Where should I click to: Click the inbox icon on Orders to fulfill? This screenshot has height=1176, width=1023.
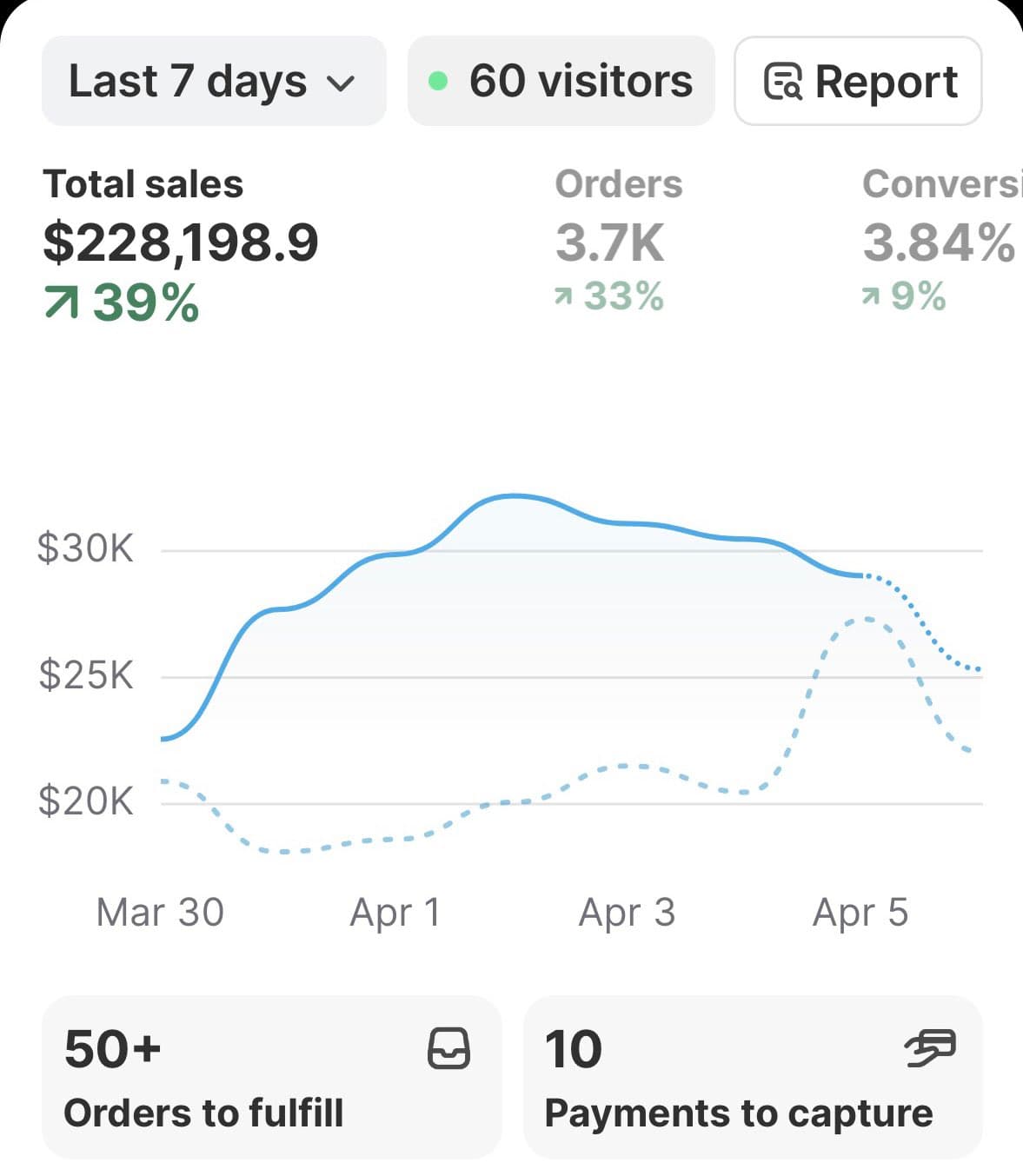pyautogui.click(x=449, y=1048)
